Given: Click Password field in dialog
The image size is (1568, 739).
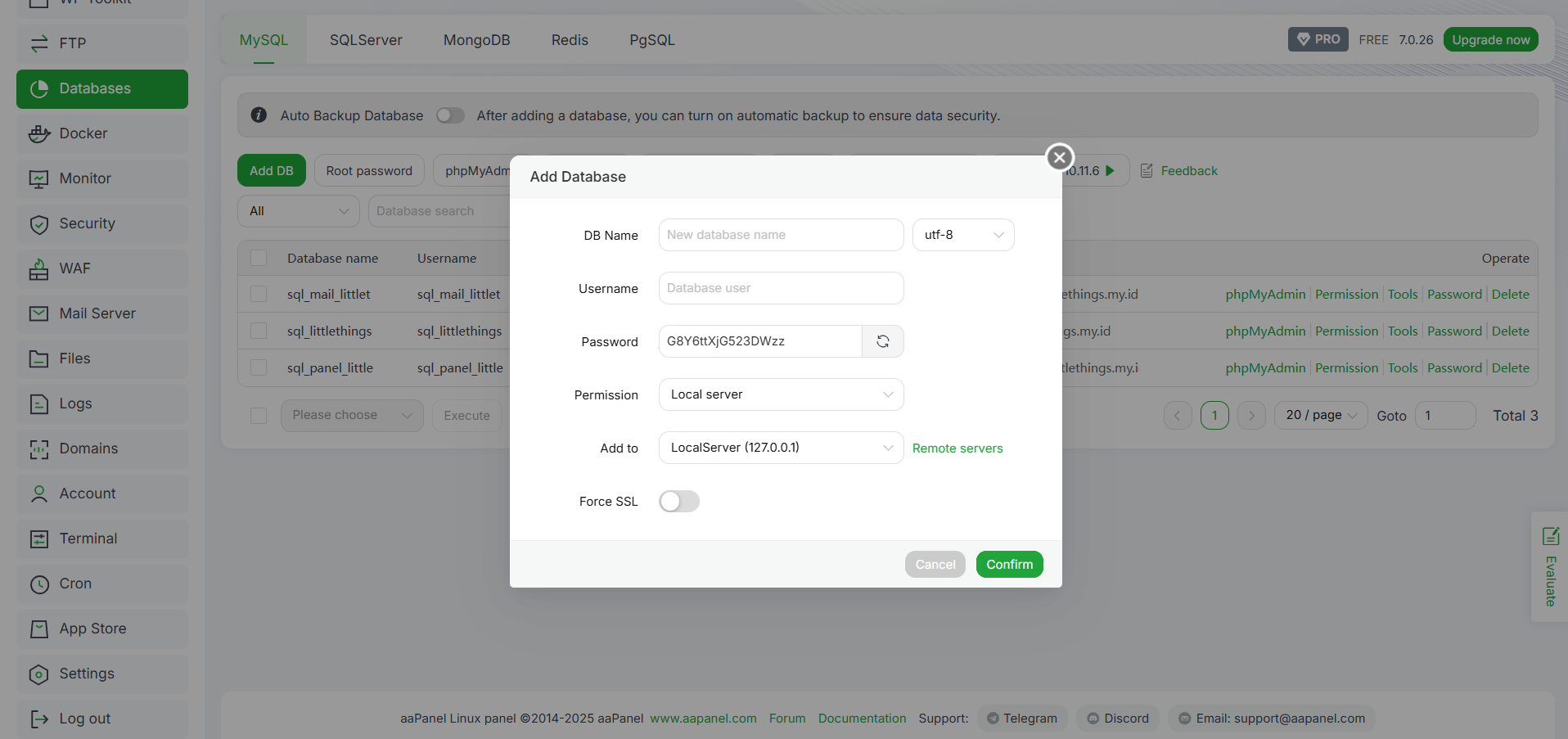Looking at the screenshot, I should [x=760, y=341].
